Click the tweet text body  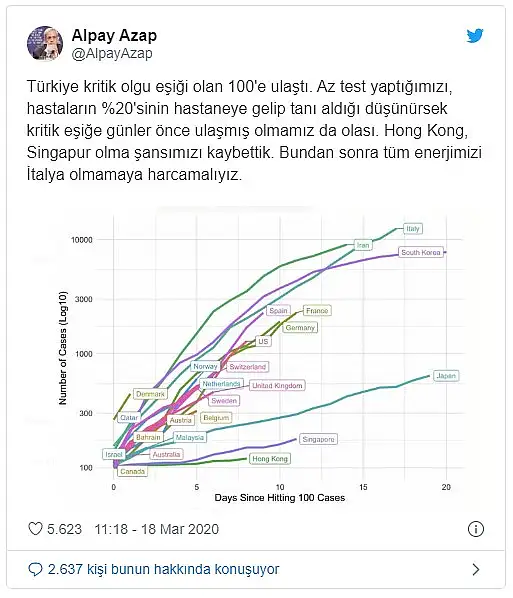[x=254, y=130]
